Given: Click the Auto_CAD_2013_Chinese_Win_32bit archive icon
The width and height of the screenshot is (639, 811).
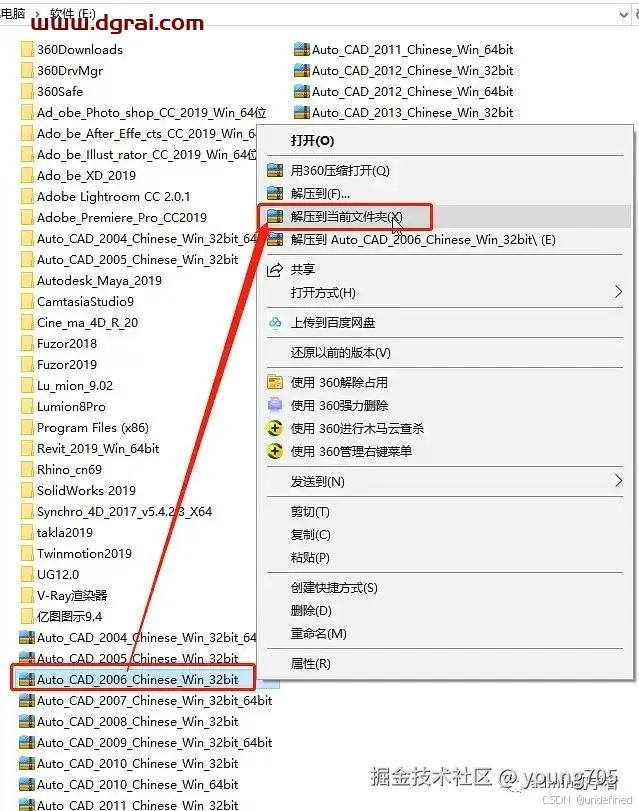Looking at the screenshot, I should click(x=301, y=113).
